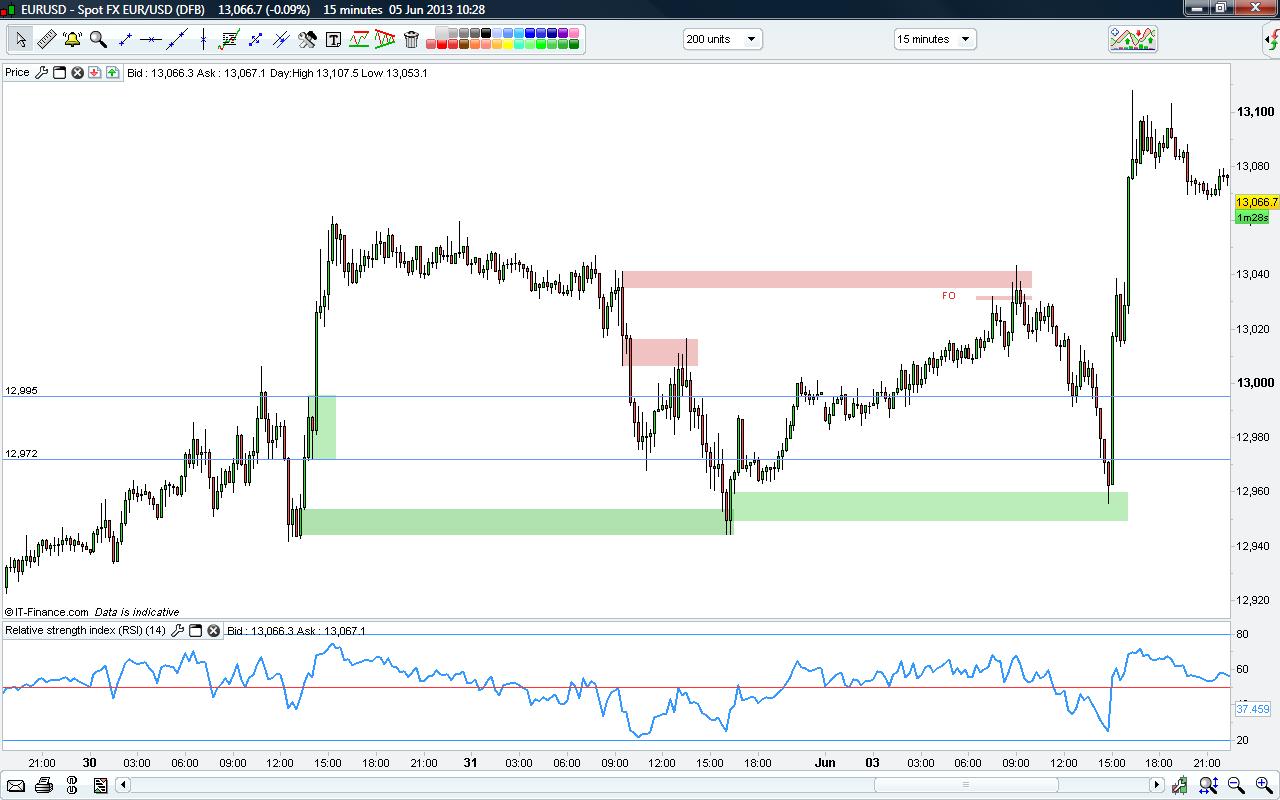Toggle the cursor pointer mode
Viewport: 1280px width, 800px height.
pos(20,40)
